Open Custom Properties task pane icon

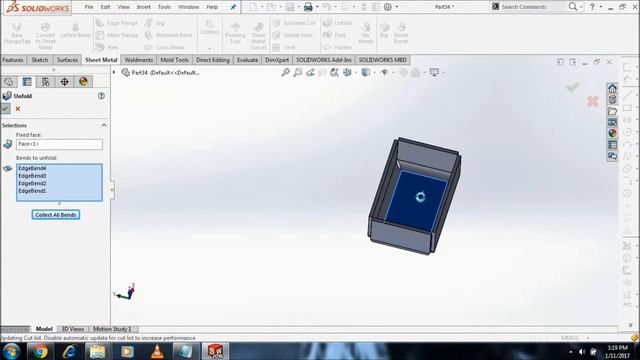pos(612,144)
